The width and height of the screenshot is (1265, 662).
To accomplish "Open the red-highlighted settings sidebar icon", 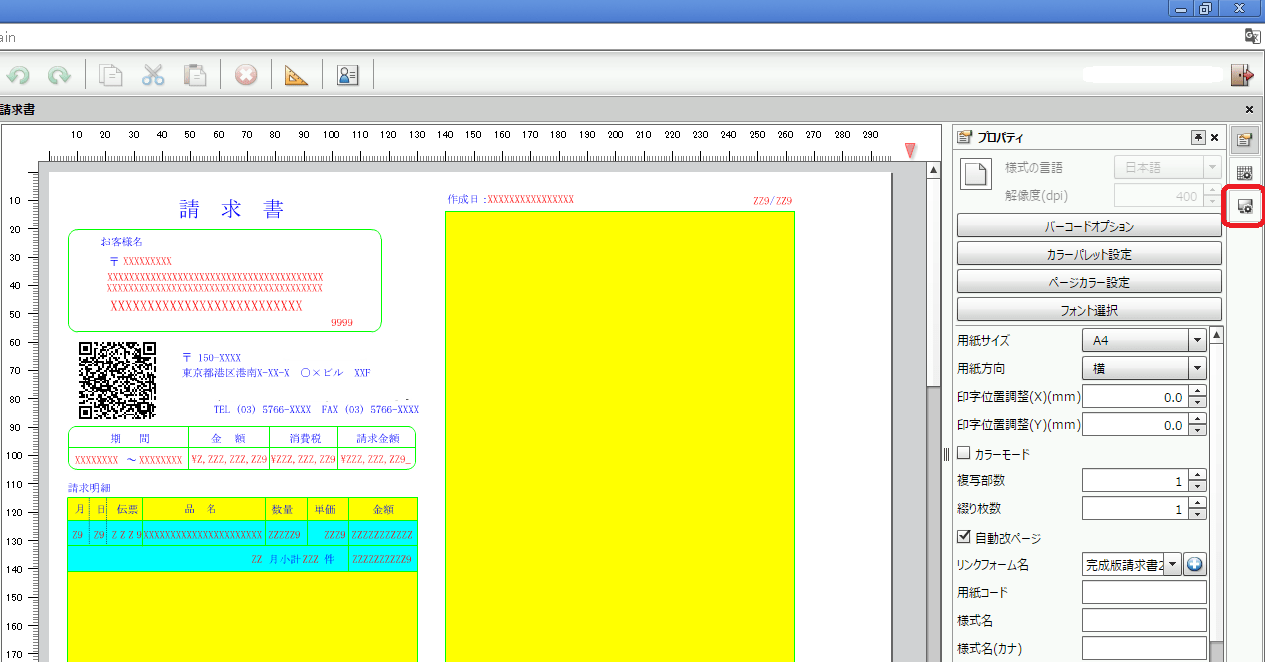I will 1245,207.
